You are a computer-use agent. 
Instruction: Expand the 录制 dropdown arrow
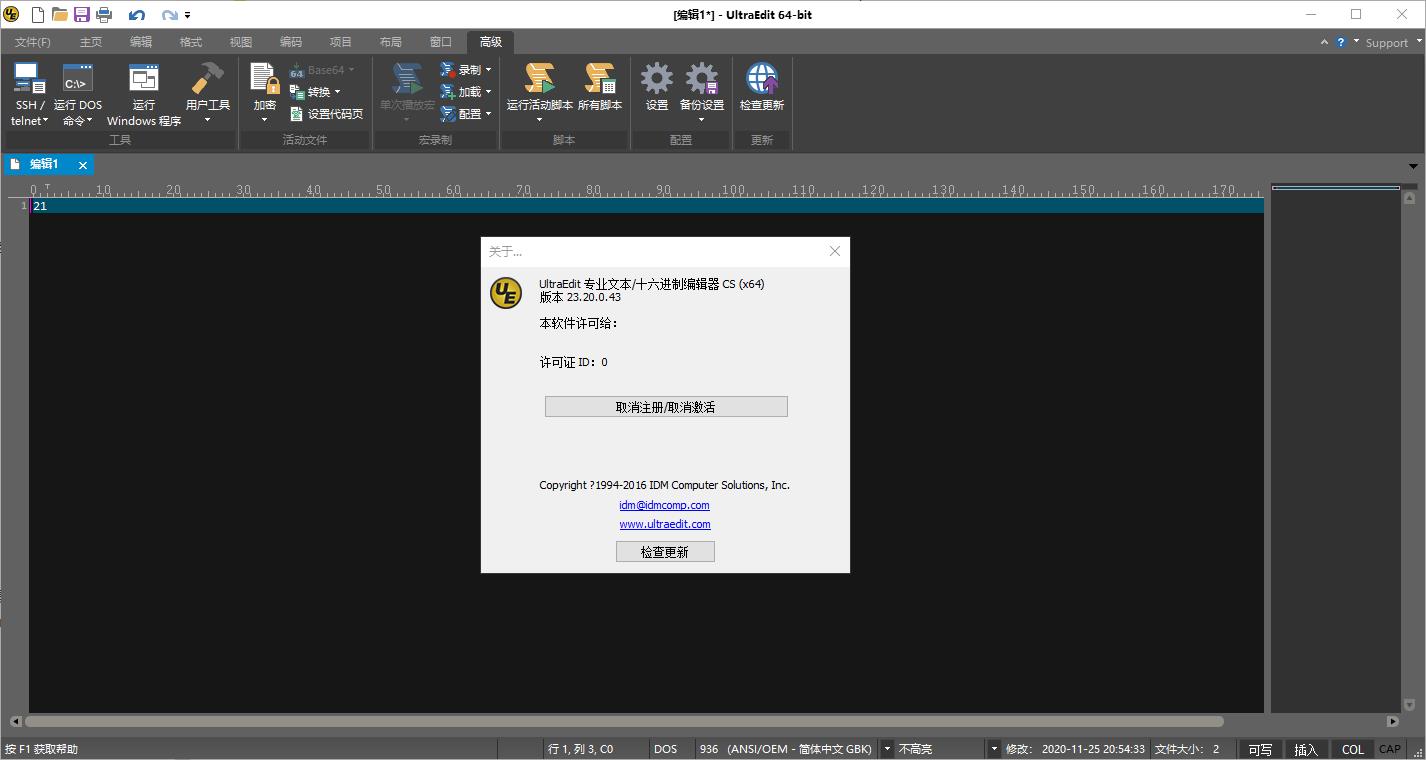coord(488,70)
